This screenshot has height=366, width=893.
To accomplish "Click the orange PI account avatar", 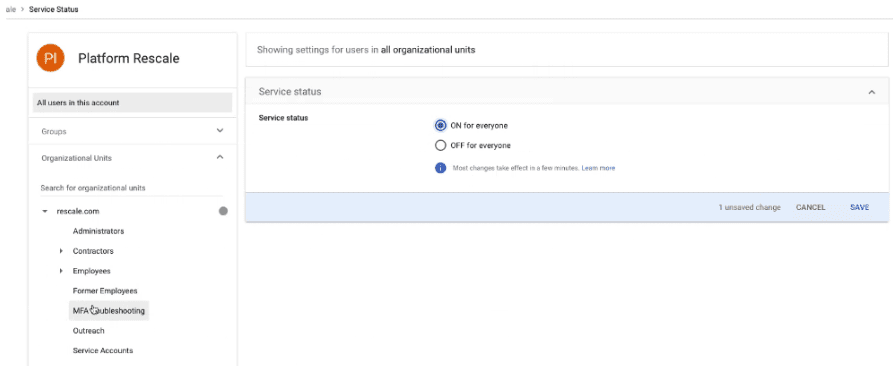I will [50, 58].
